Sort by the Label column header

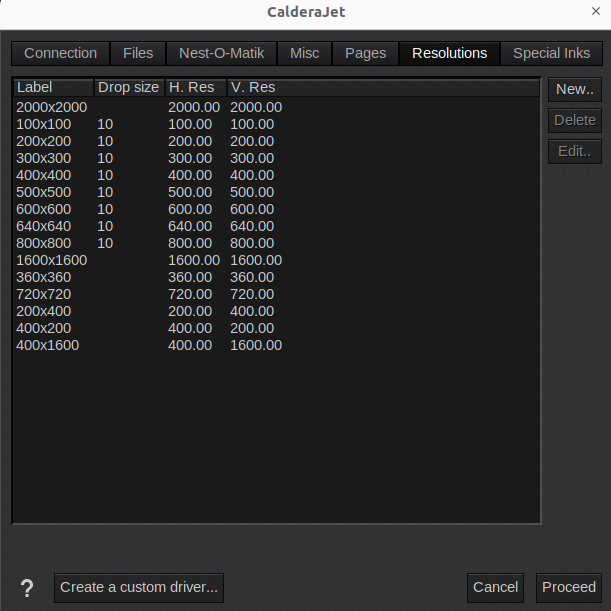[x=53, y=88]
